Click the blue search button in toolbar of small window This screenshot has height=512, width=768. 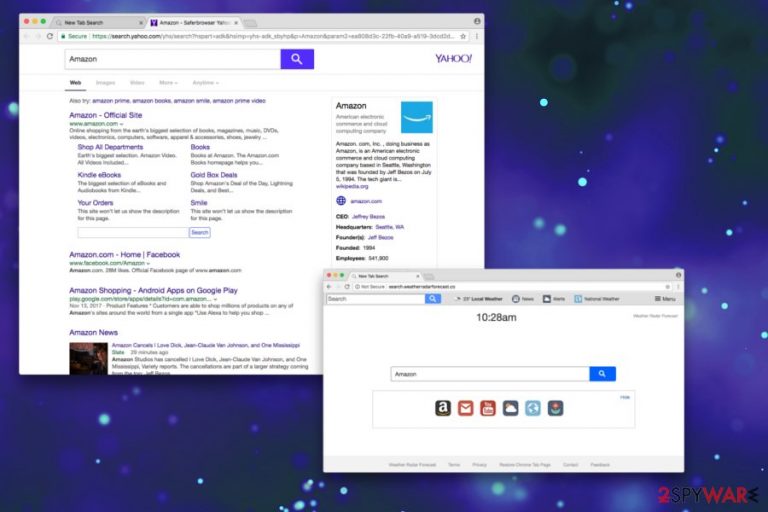432,298
